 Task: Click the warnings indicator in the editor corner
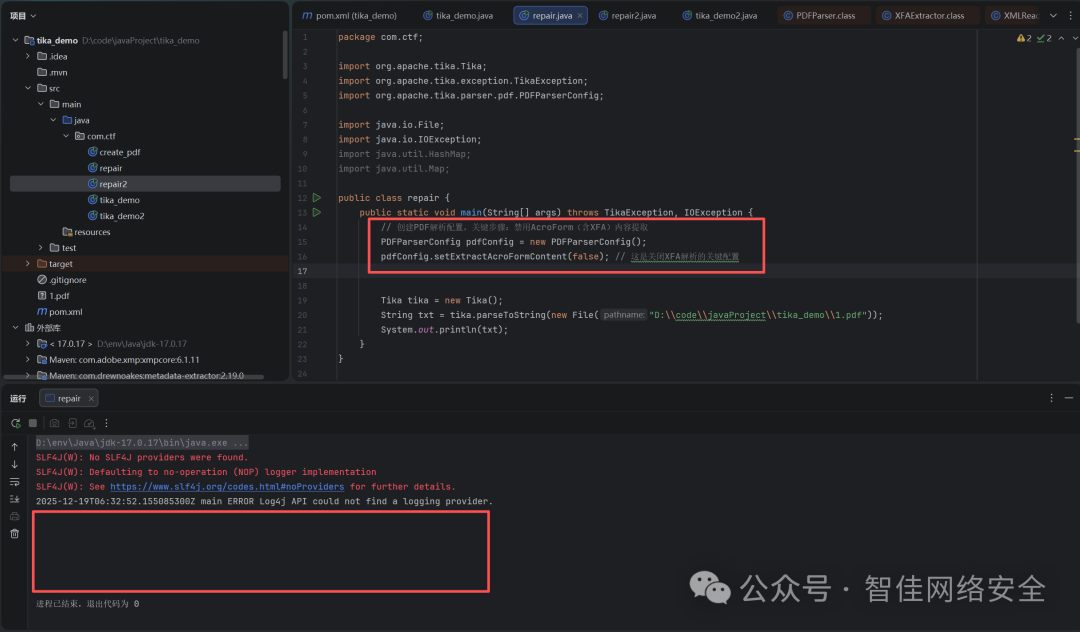(x=1023, y=38)
